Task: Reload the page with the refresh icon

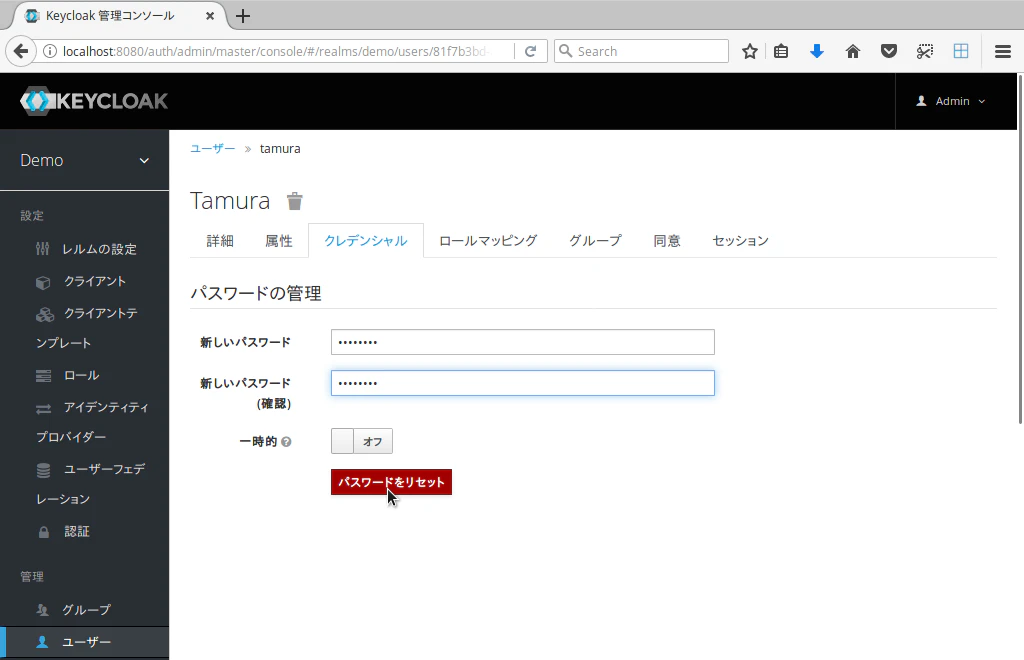Action: tap(530, 51)
